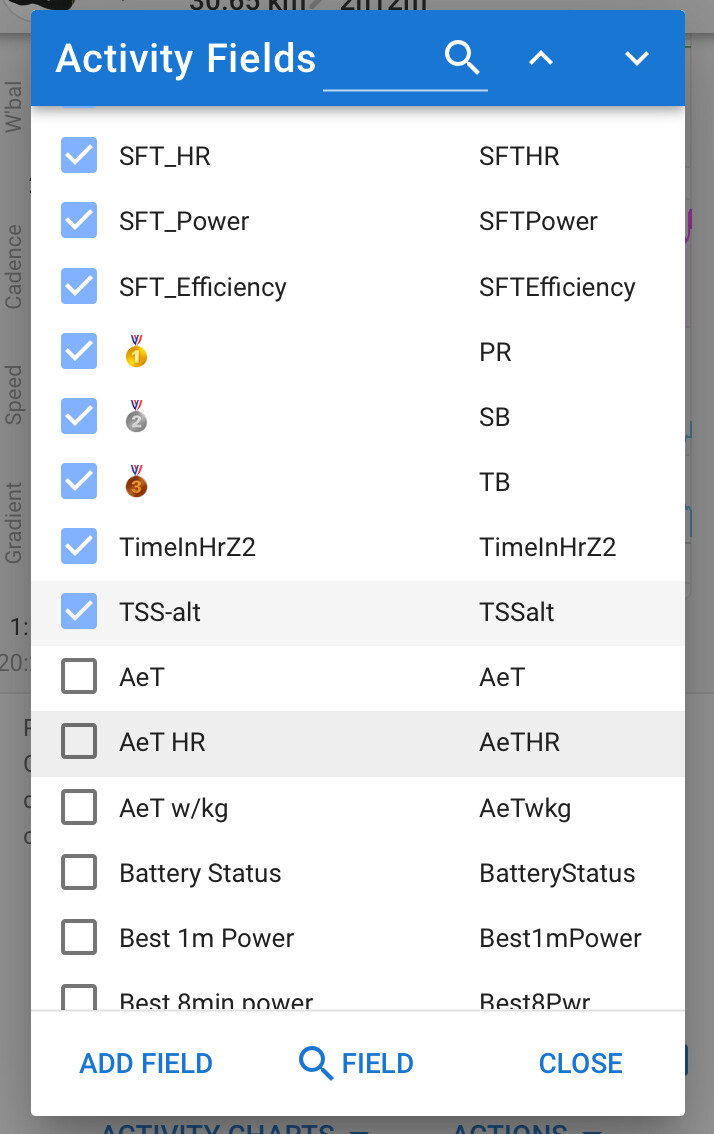Image resolution: width=714 pixels, height=1134 pixels.
Task: Click the search input field in header
Action: coord(405,61)
